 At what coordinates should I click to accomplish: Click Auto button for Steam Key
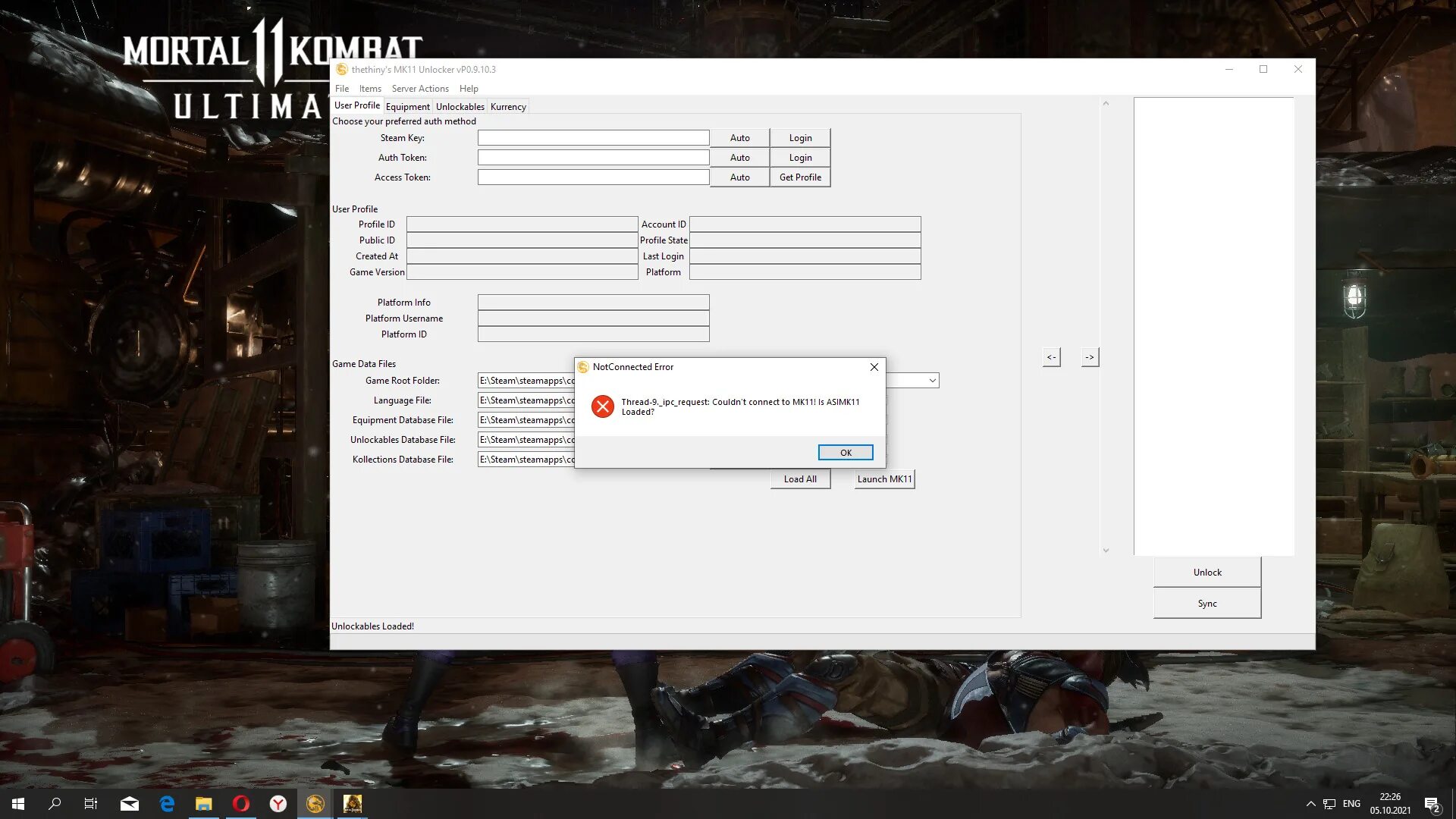[739, 138]
